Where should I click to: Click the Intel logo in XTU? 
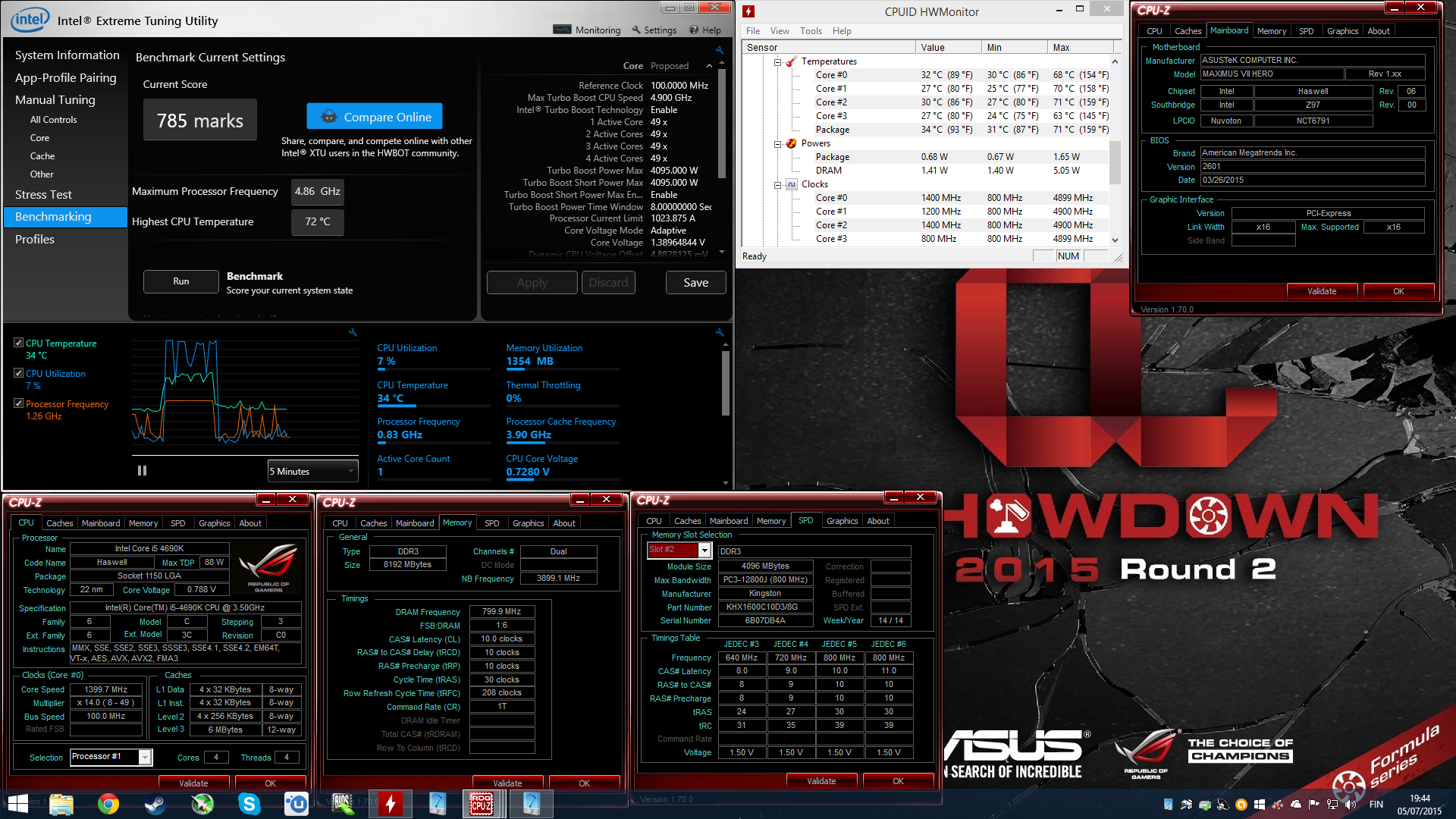pyautogui.click(x=30, y=19)
